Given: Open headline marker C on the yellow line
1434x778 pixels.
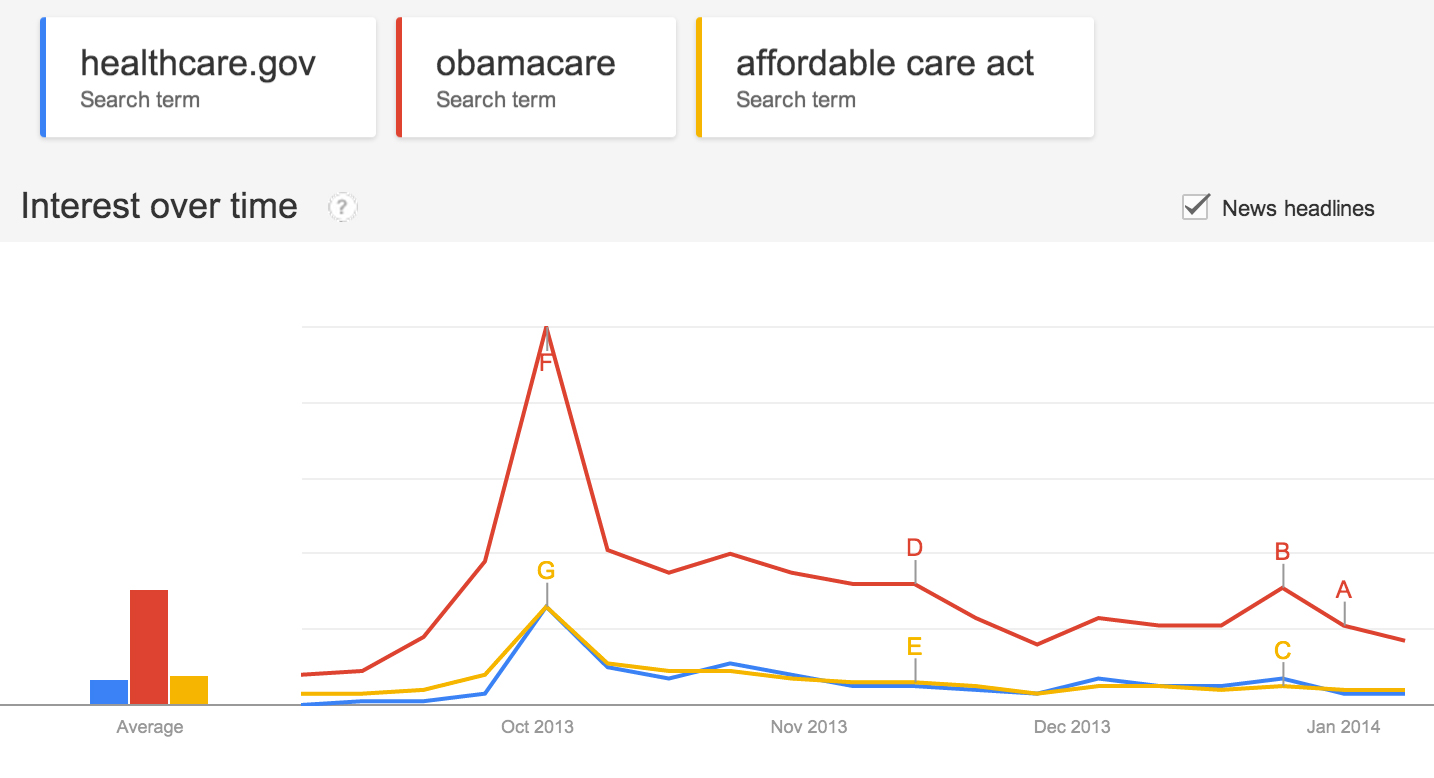Looking at the screenshot, I should pos(1282,650).
